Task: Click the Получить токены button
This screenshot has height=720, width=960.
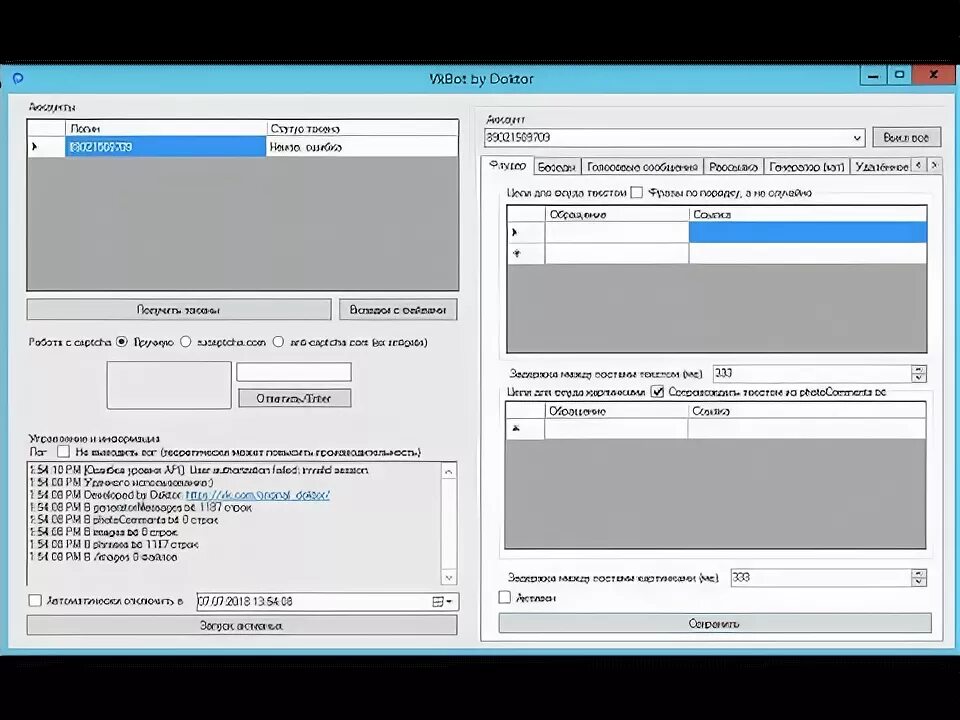Action: [x=179, y=310]
